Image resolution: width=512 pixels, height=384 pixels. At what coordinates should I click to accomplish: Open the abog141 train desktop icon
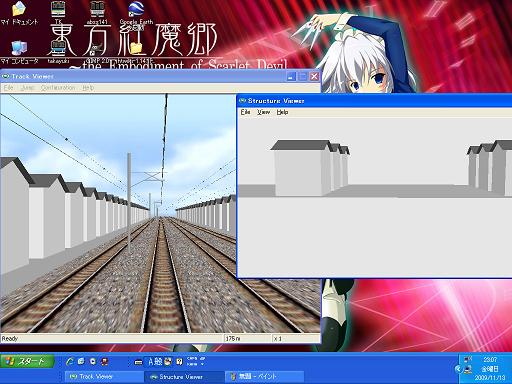pos(97,13)
